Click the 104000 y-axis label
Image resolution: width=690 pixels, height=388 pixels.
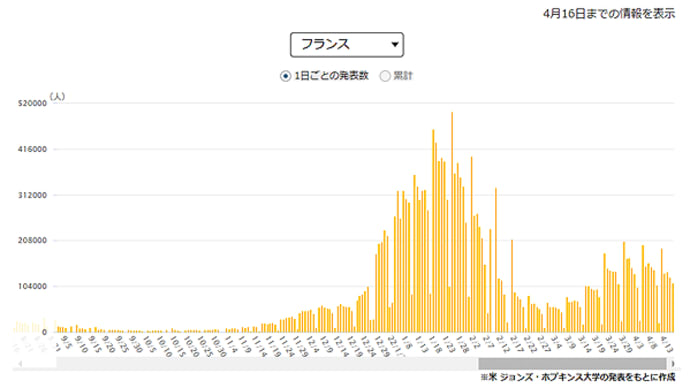coord(32,286)
